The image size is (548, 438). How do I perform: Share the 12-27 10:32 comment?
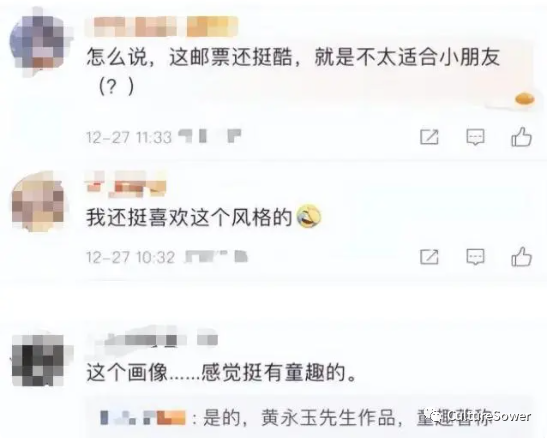pos(429,257)
